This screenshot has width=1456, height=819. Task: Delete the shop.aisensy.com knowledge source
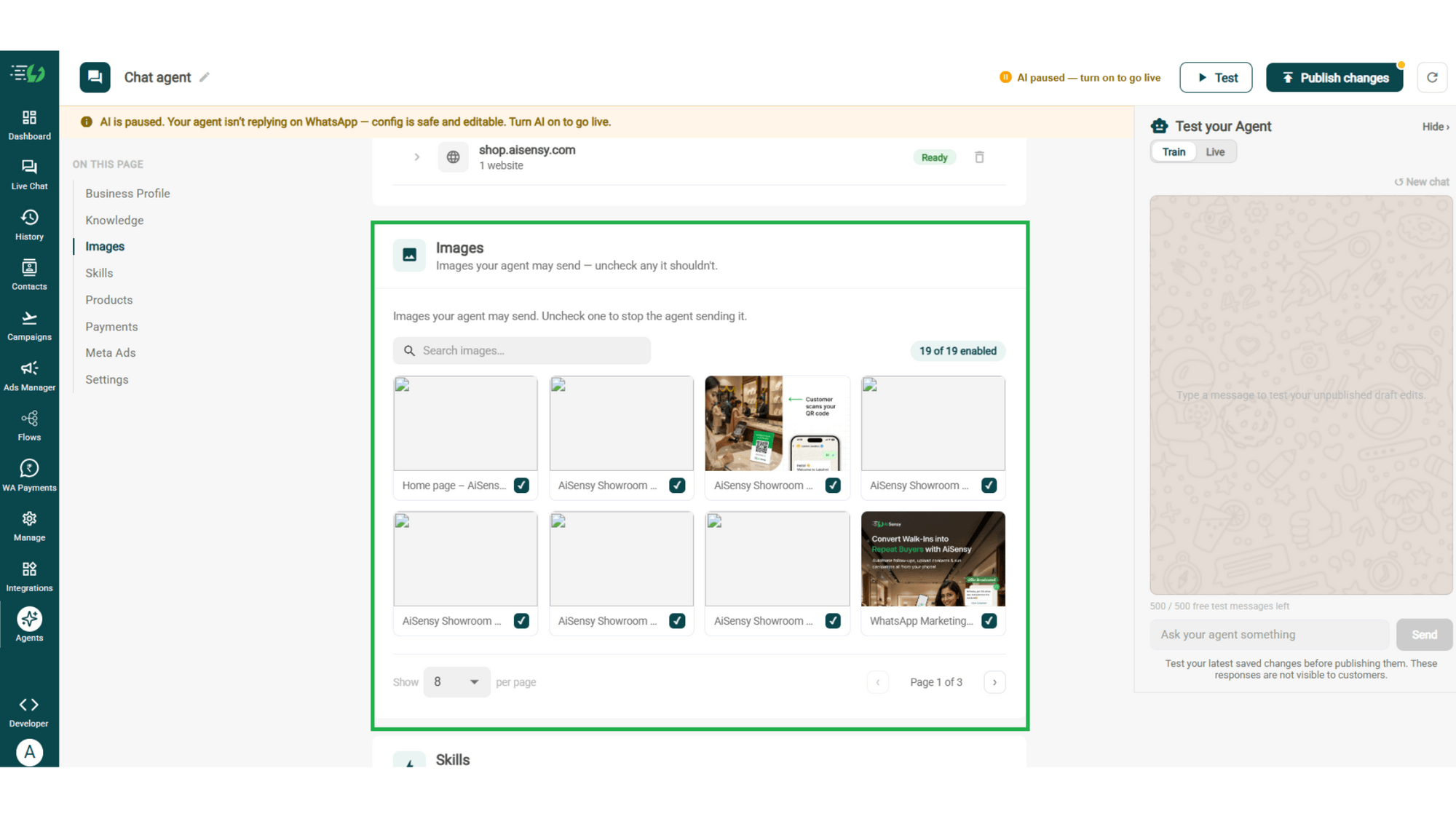click(979, 157)
